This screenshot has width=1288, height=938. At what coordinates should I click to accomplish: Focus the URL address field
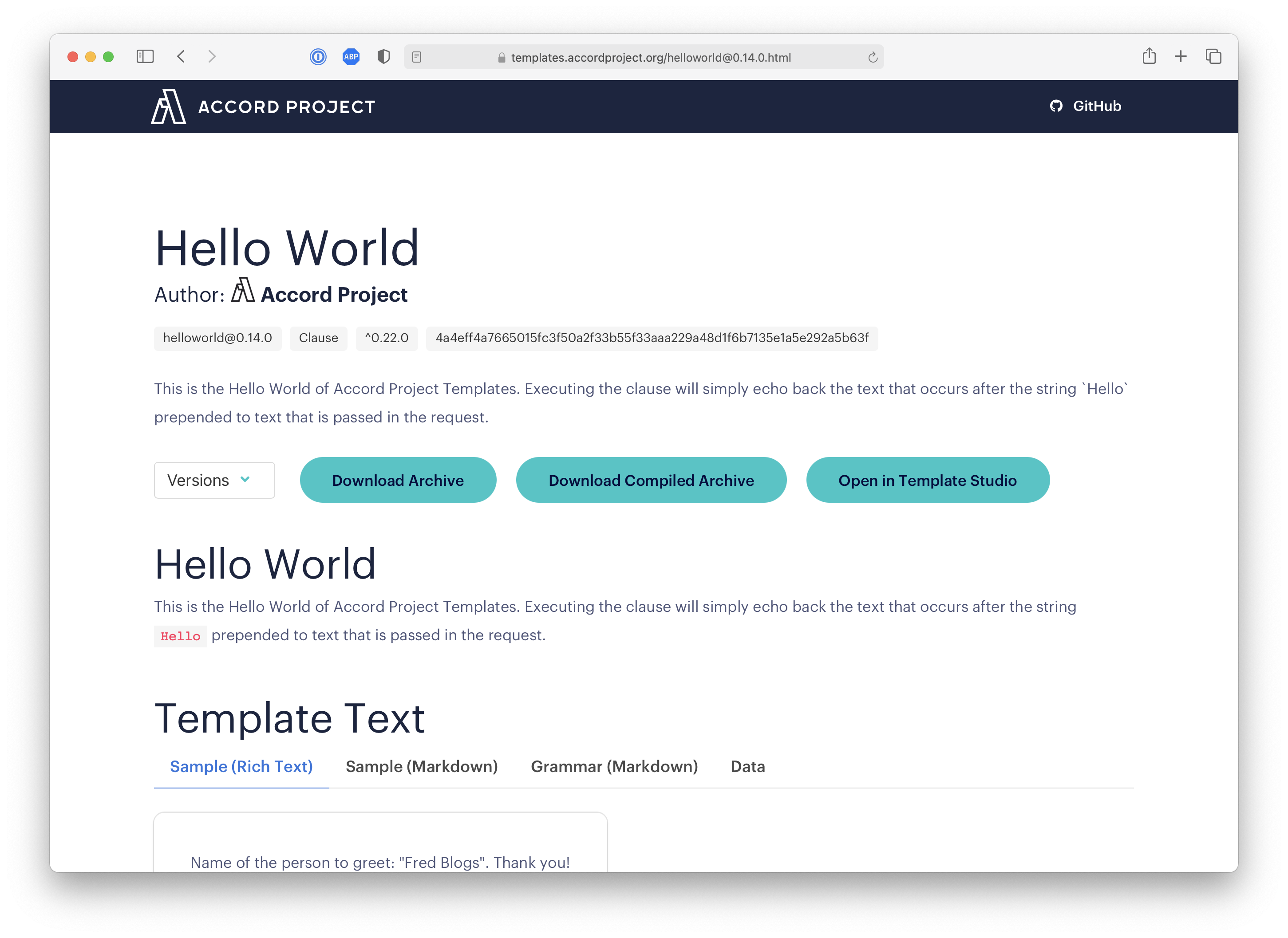tap(644, 57)
